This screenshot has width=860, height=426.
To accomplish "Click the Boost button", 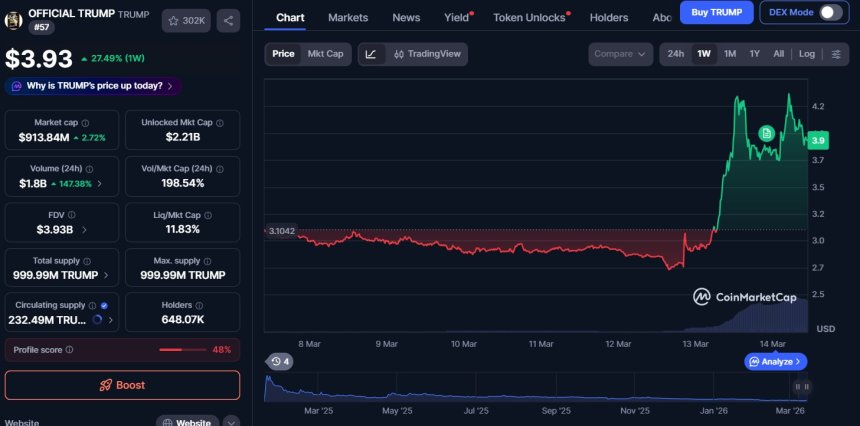I will point(122,385).
